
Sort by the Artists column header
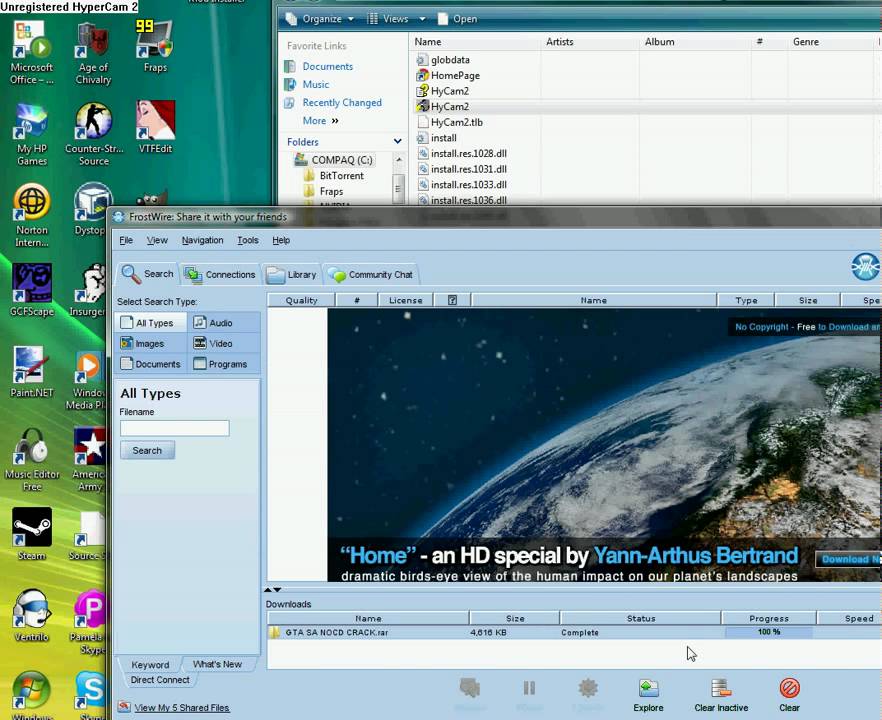pos(590,42)
